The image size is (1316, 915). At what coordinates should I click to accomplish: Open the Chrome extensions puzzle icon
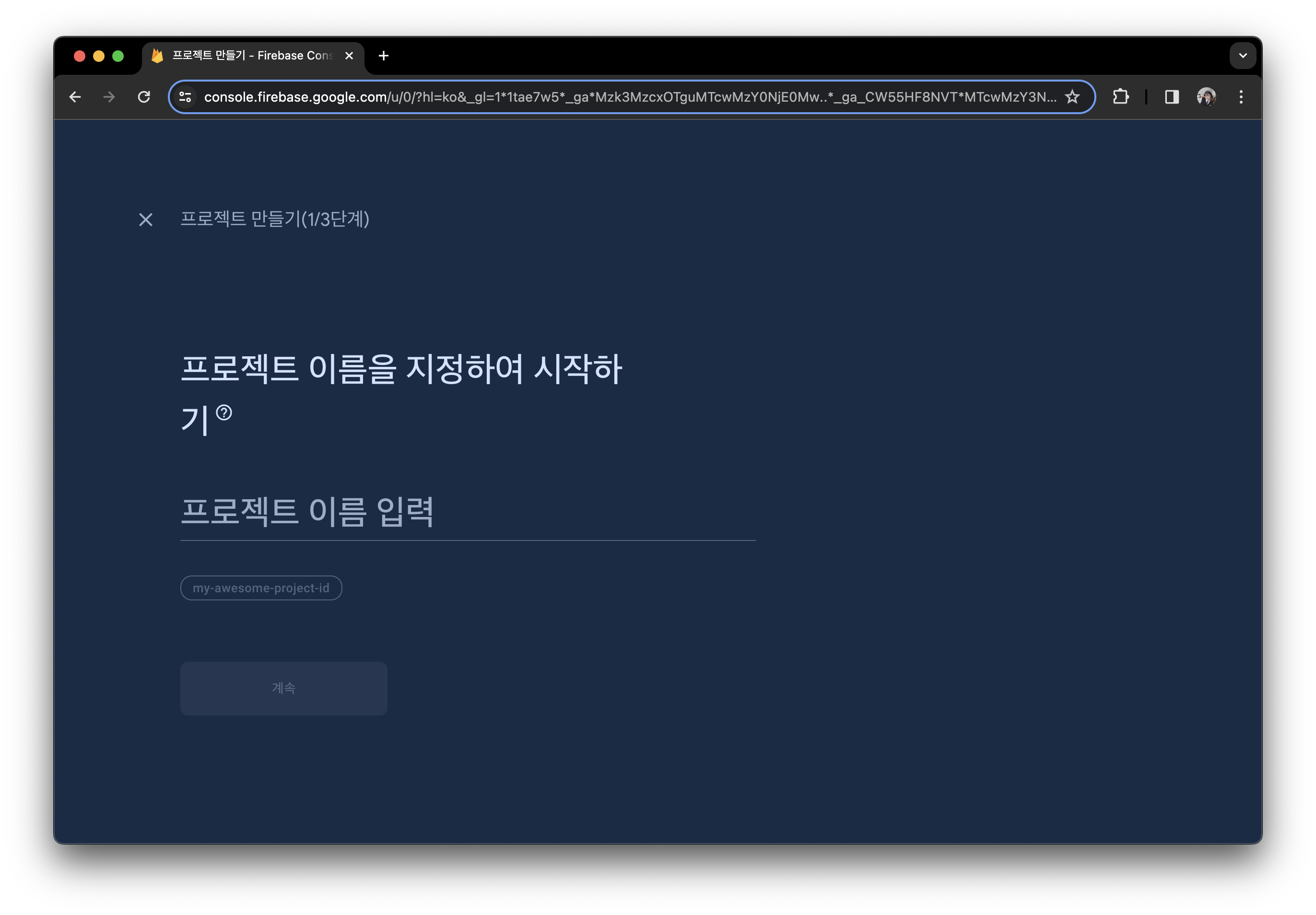click(x=1120, y=97)
